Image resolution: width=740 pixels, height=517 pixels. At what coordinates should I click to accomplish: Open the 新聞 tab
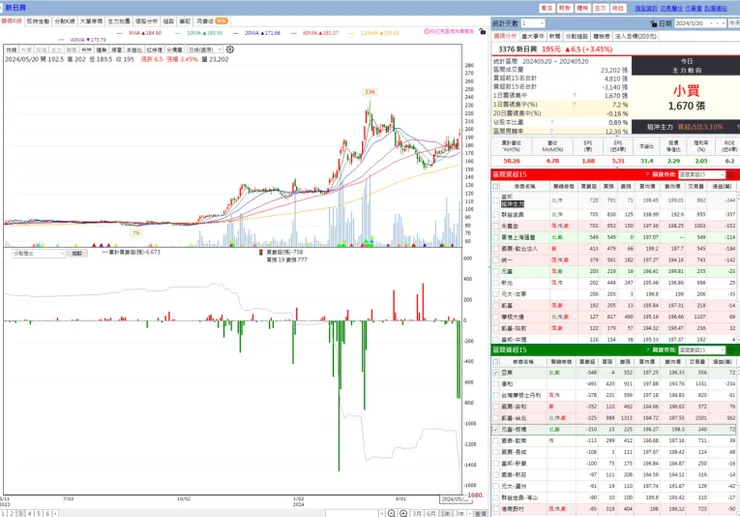click(x=555, y=36)
